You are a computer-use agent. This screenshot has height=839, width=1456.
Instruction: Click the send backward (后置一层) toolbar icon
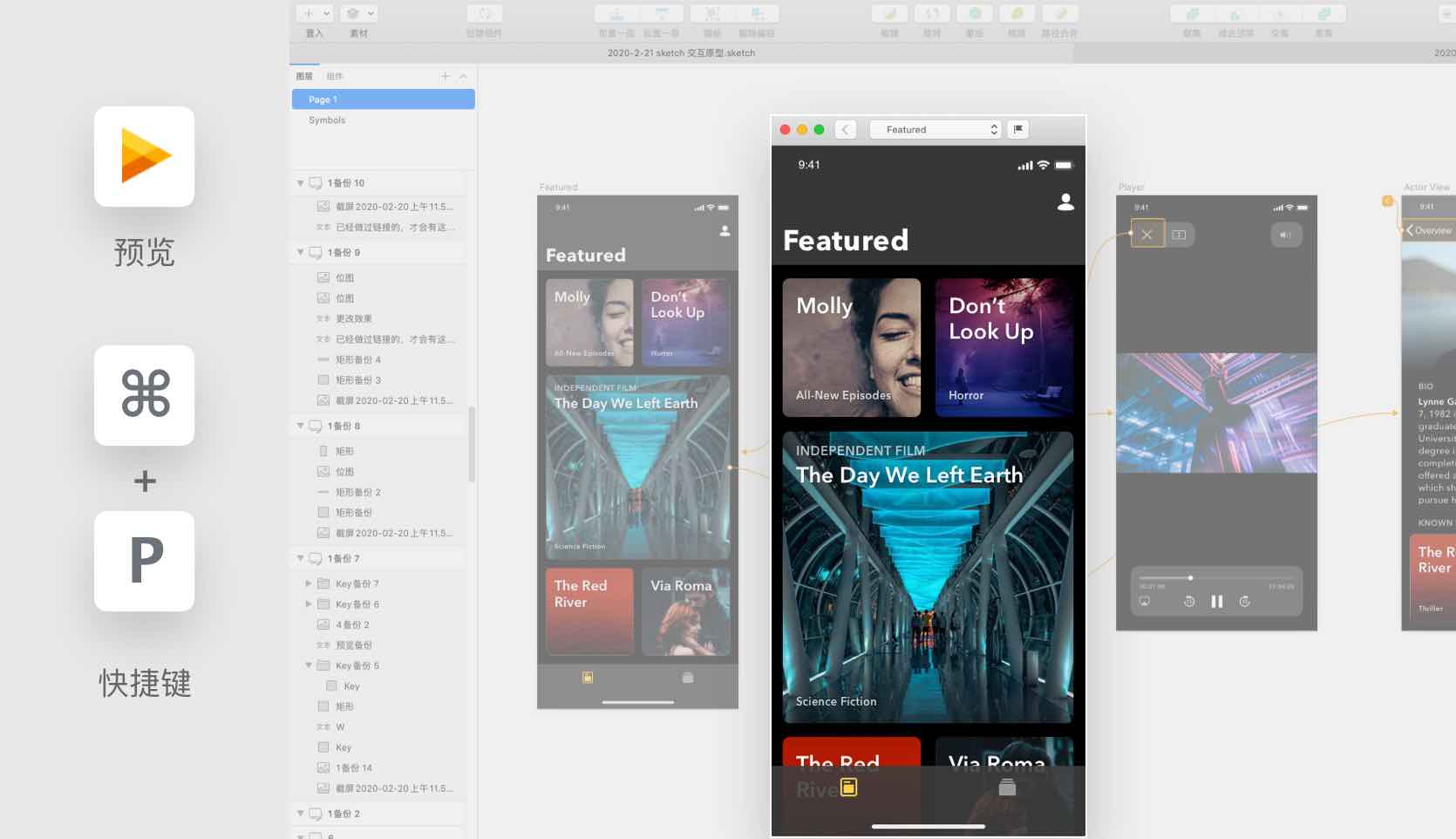tap(662, 13)
